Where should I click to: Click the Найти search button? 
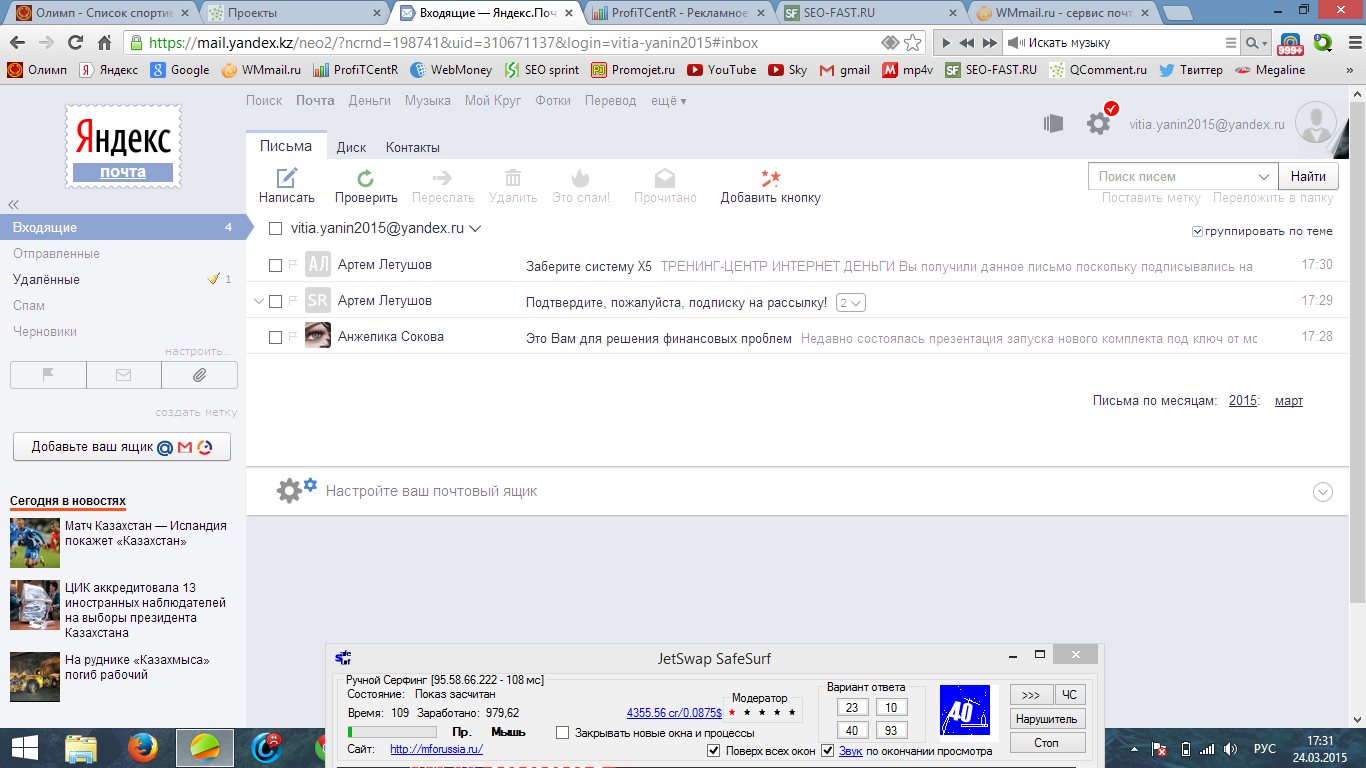pos(1308,176)
